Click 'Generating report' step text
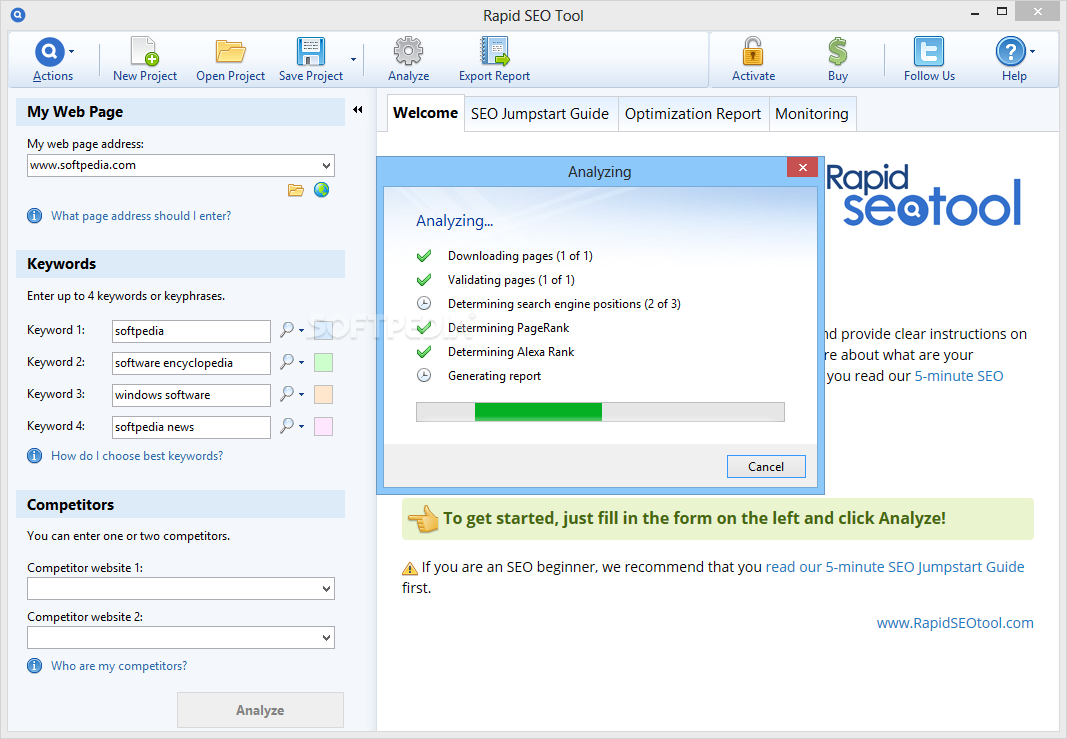1067x739 pixels. pos(494,376)
